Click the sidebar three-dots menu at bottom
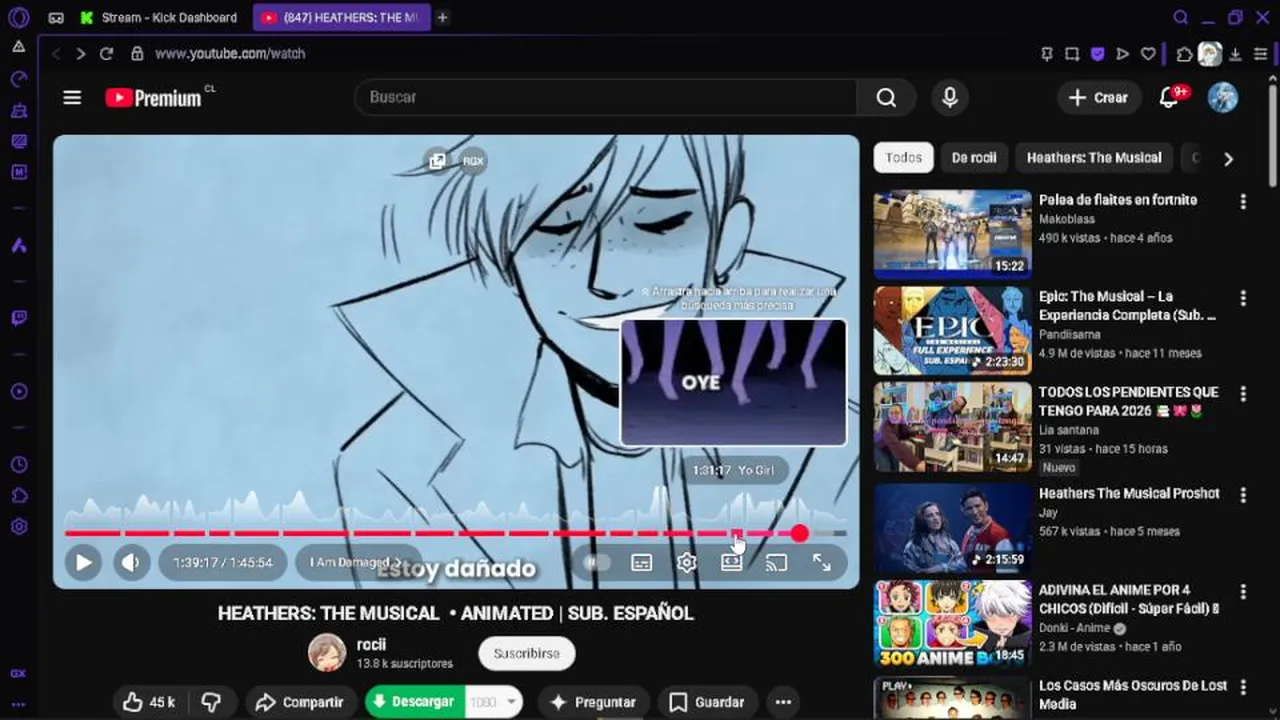 click(18, 705)
